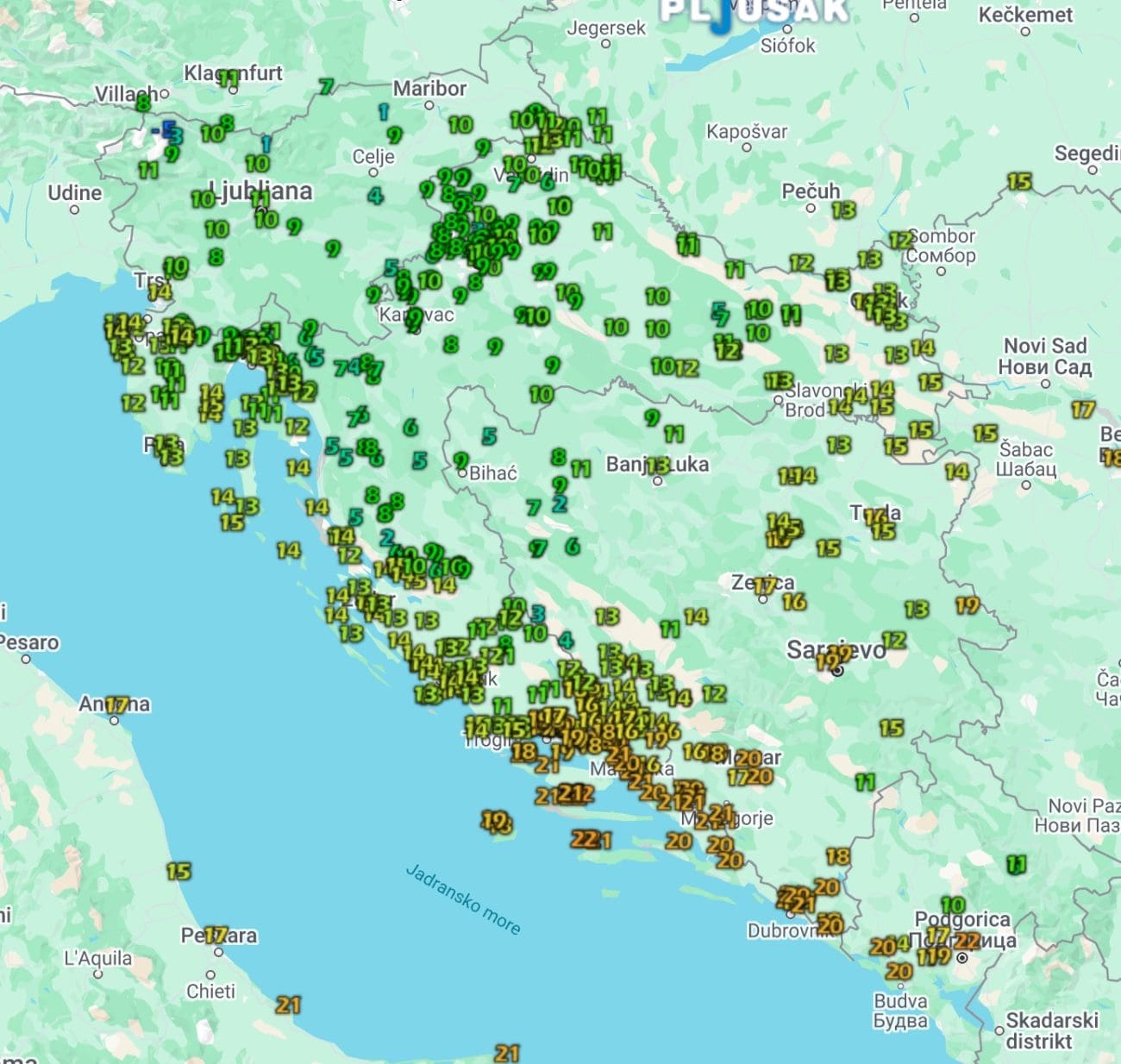This screenshot has height=1064, width=1121.
Task: Click the 17 marker over Pescara
Action: pos(216,935)
